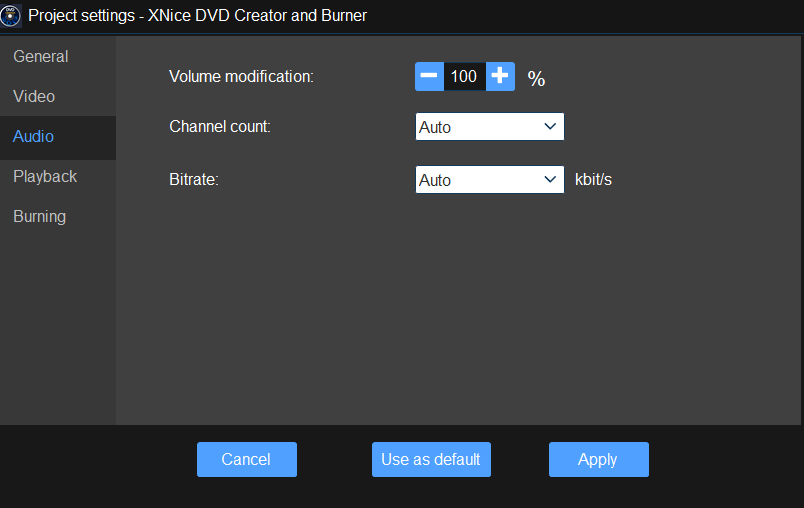Switch to the General settings tab
Image resolution: width=804 pixels, height=508 pixels.
41,57
